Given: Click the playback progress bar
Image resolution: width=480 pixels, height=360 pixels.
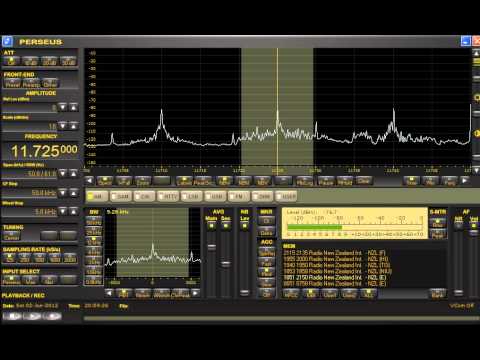Looking at the screenshot, I should pos(282,318).
